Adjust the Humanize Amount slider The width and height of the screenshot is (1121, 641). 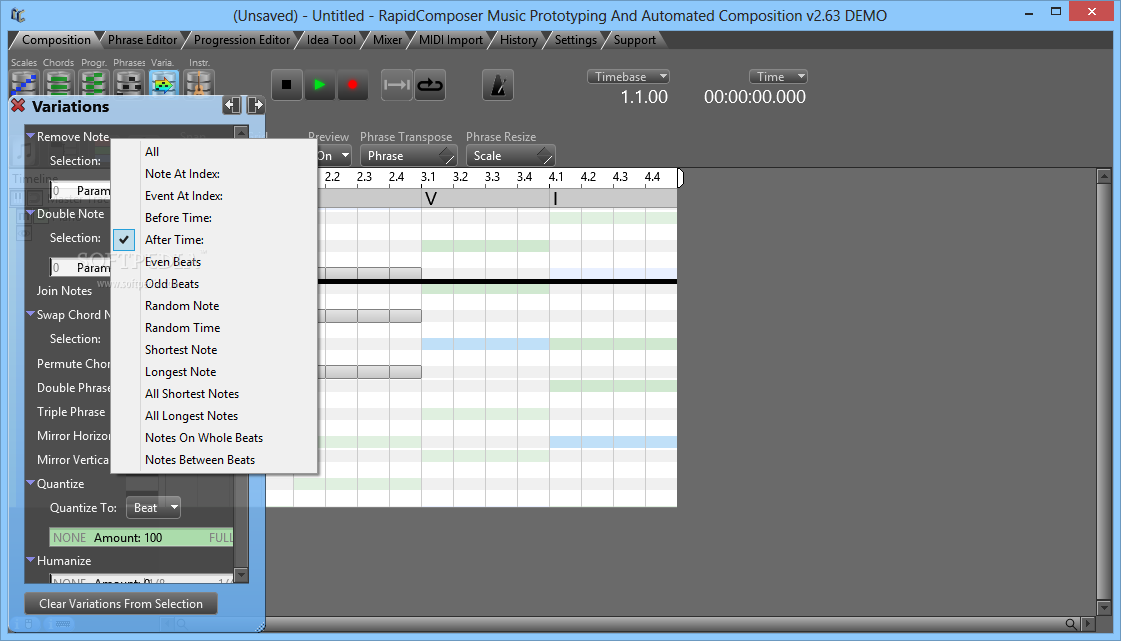[142, 580]
